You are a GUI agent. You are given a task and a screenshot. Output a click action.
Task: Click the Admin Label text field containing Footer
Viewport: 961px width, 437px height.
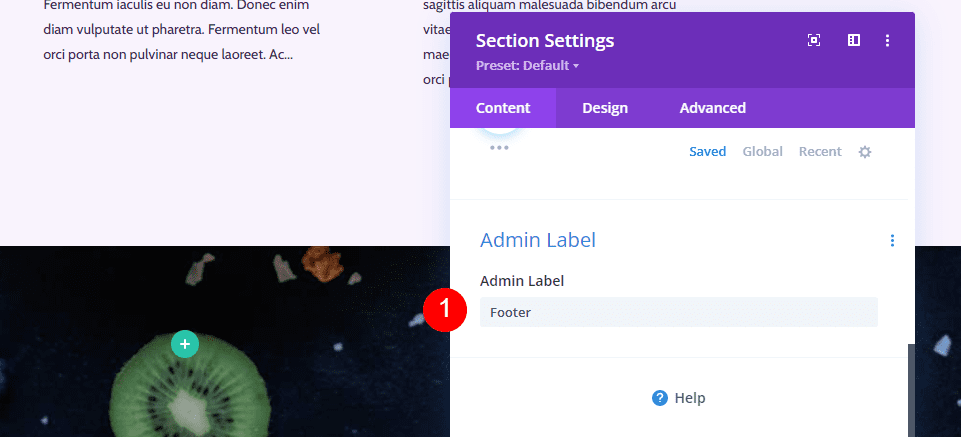coord(678,312)
